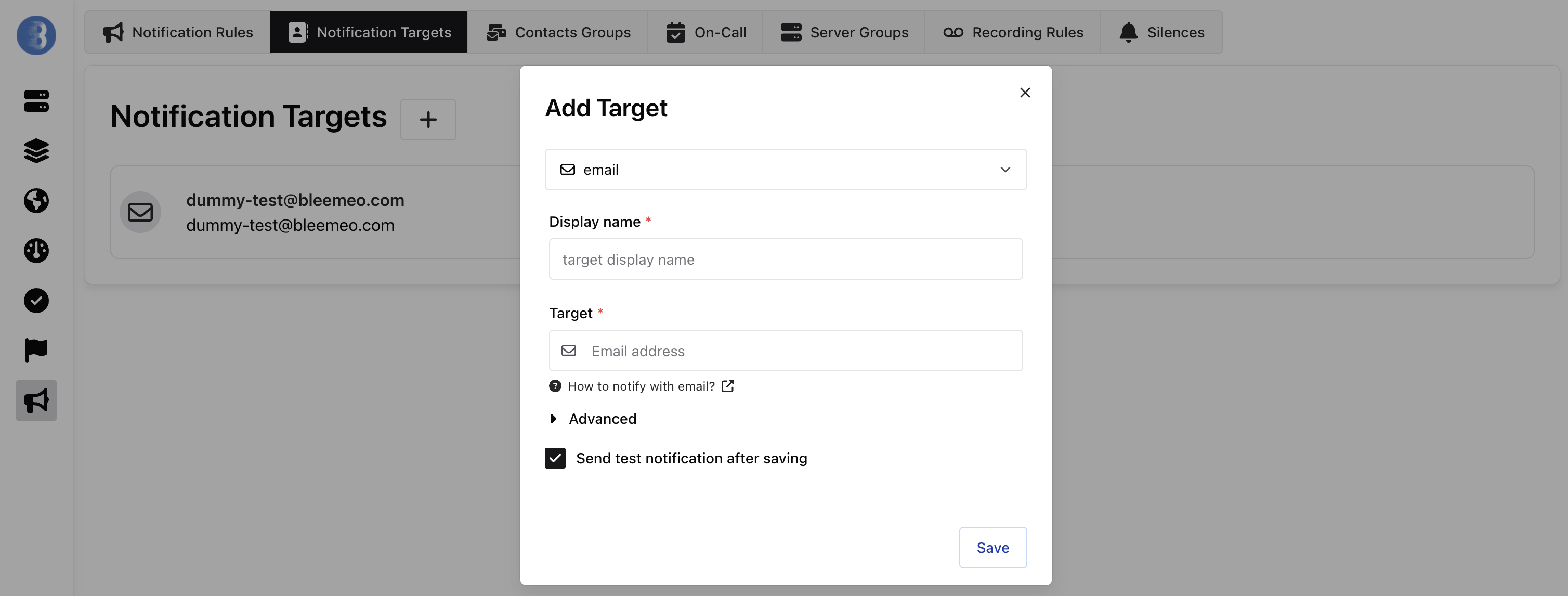Viewport: 1568px width, 596px height.
Task: Click the stacked layers sidebar icon
Action: [36, 151]
